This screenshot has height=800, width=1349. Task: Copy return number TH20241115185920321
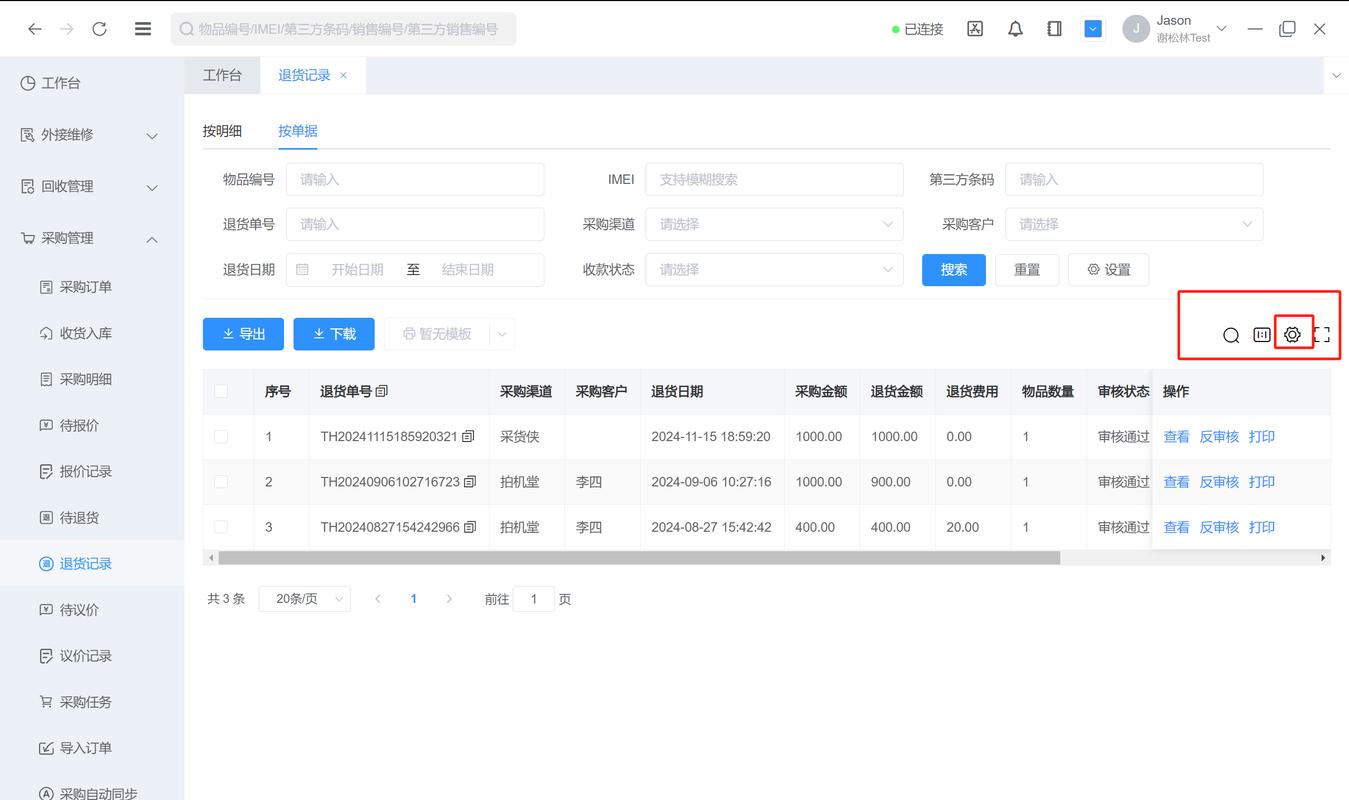[x=469, y=437]
